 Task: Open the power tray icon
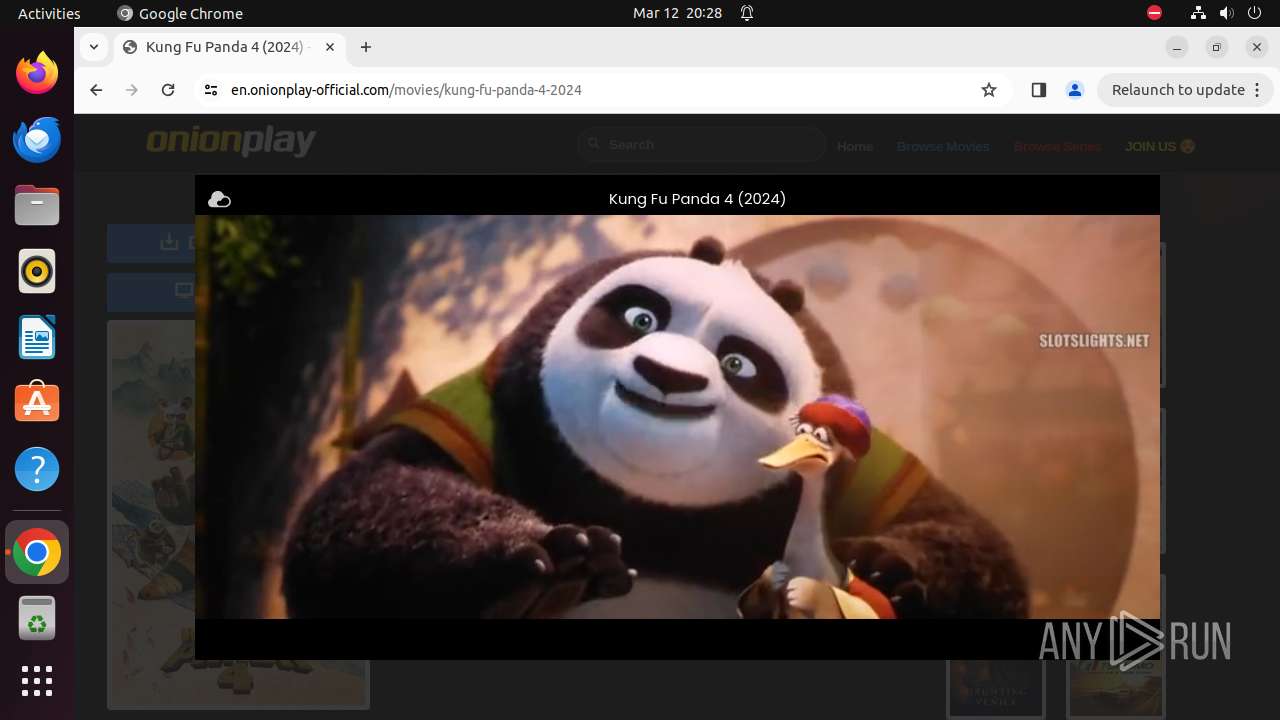[x=1254, y=13]
